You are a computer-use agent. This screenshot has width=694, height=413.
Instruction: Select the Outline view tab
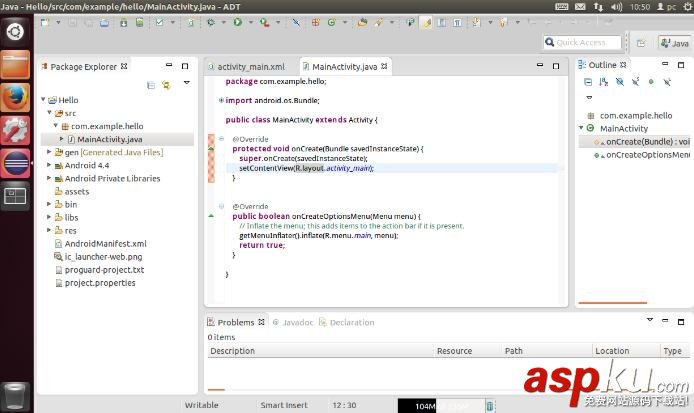(x=602, y=65)
